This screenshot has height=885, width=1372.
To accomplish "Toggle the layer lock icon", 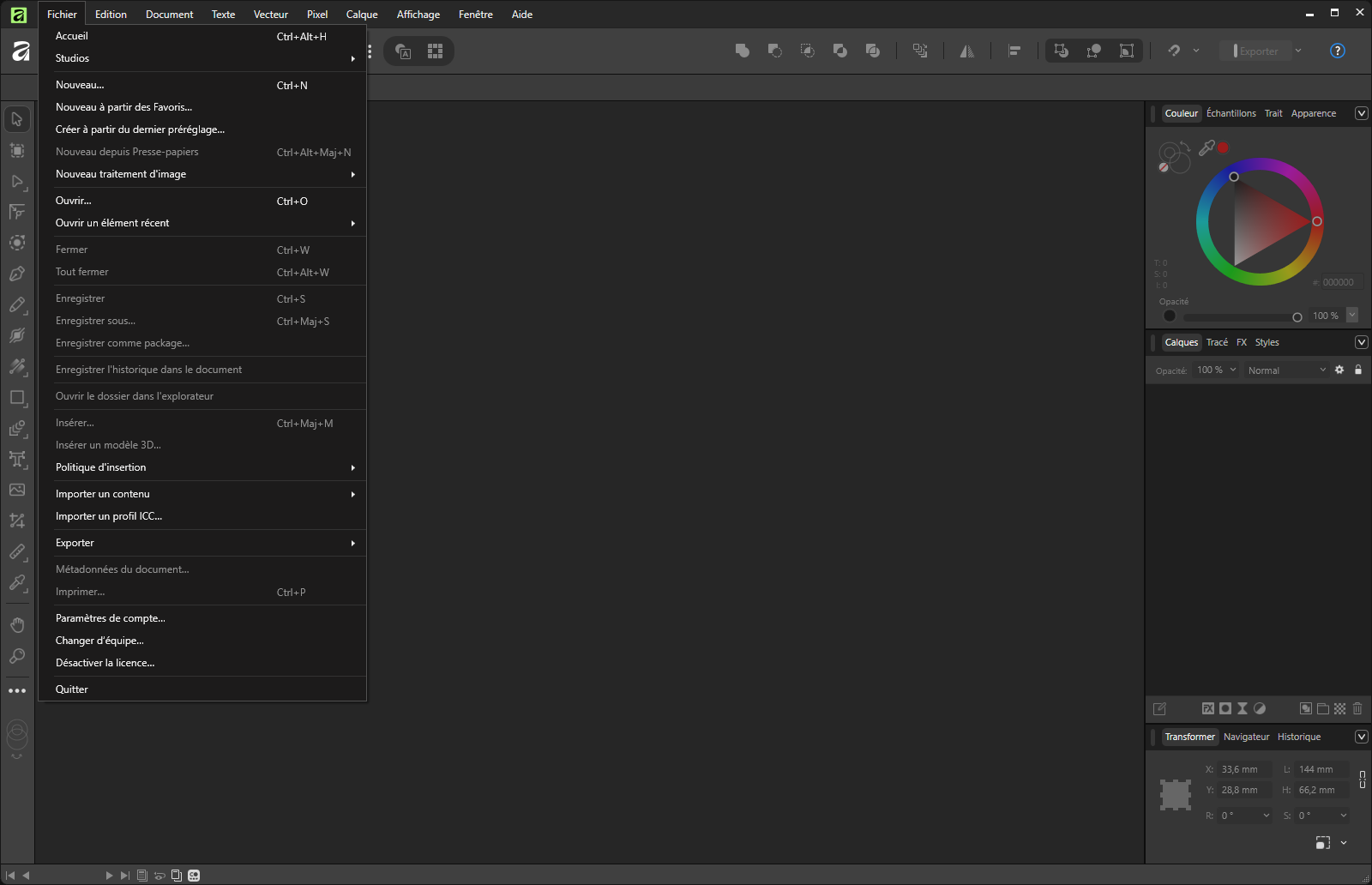I will pos(1358,370).
